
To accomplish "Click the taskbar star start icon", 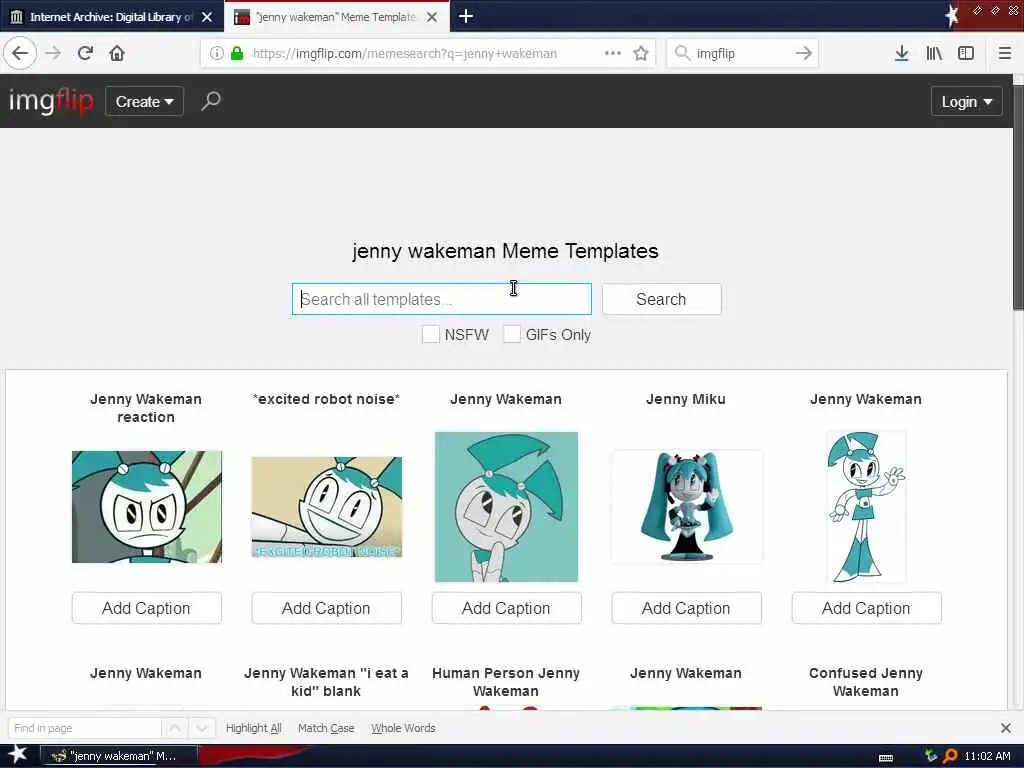I will 17,755.
